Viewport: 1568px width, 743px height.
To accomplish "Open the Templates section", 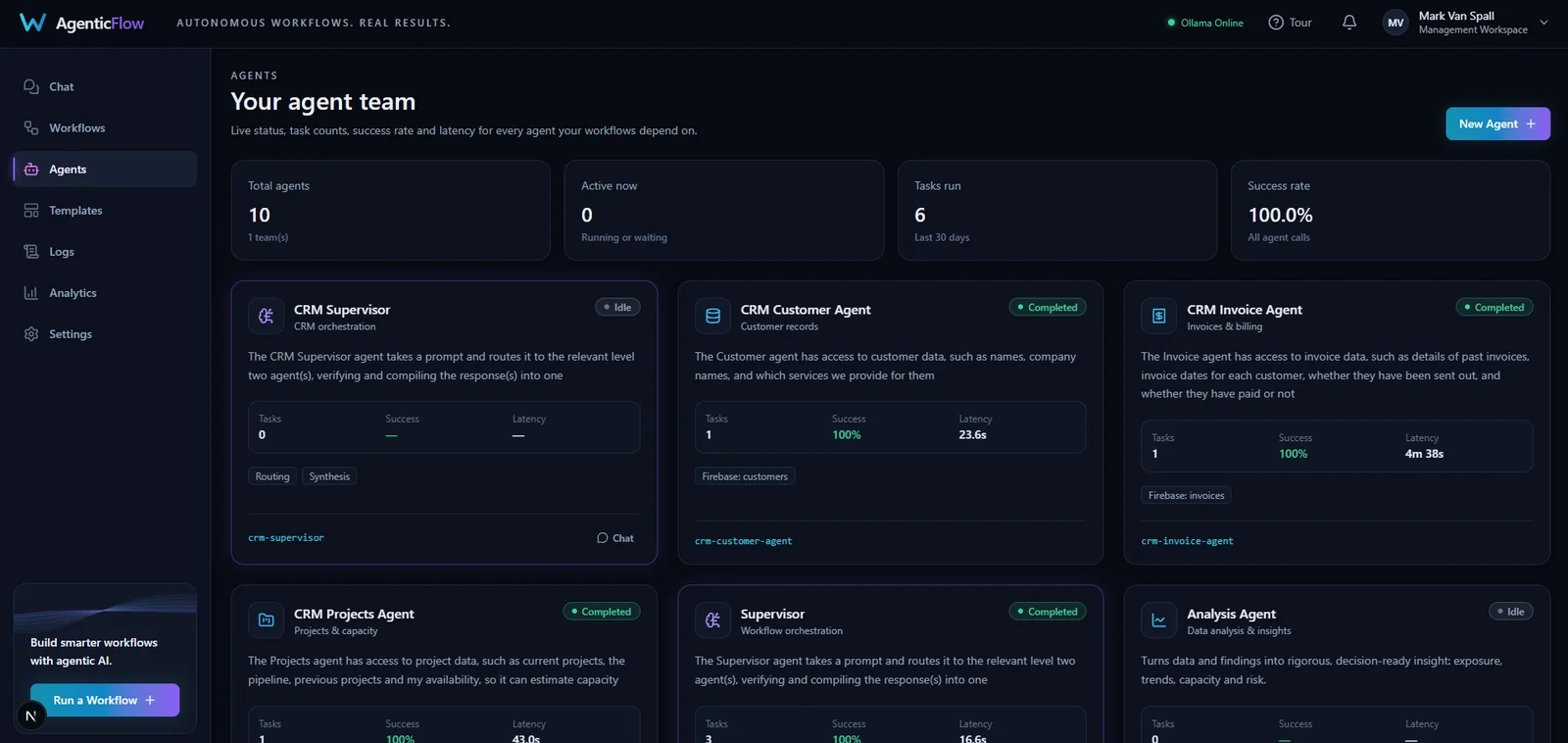I will tap(105, 210).
